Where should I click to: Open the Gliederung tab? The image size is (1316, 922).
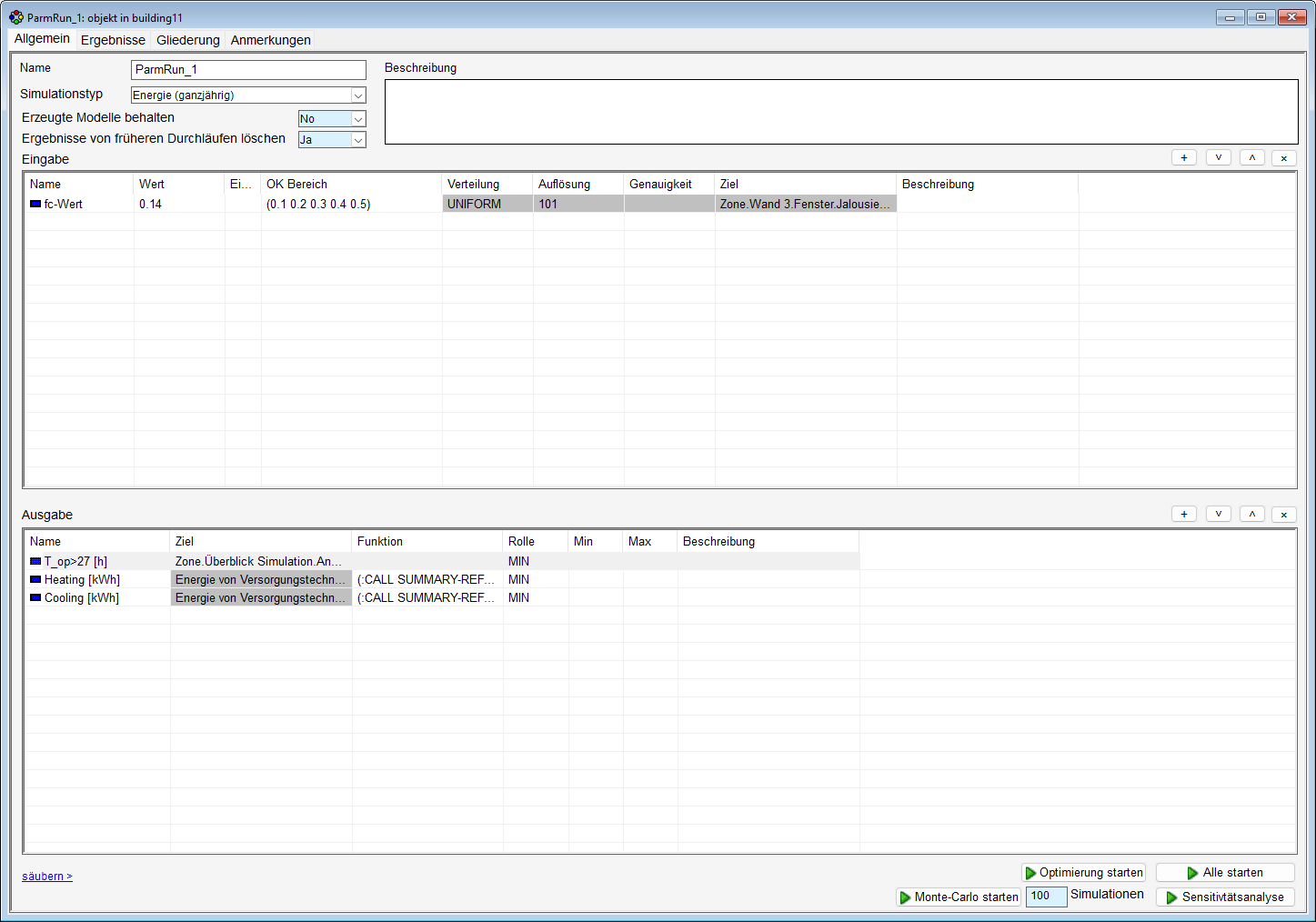187,40
